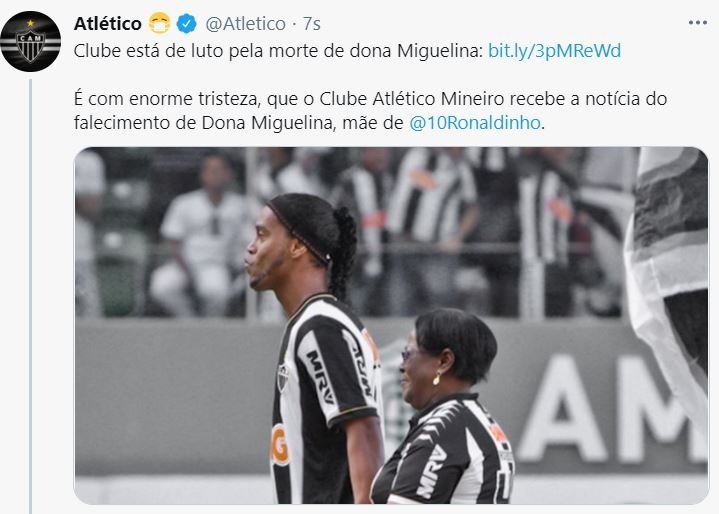Open the @10Ronaldinho mention
This screenshot has width=719, height=514.
pyautogui.click(x=475, y=123)
